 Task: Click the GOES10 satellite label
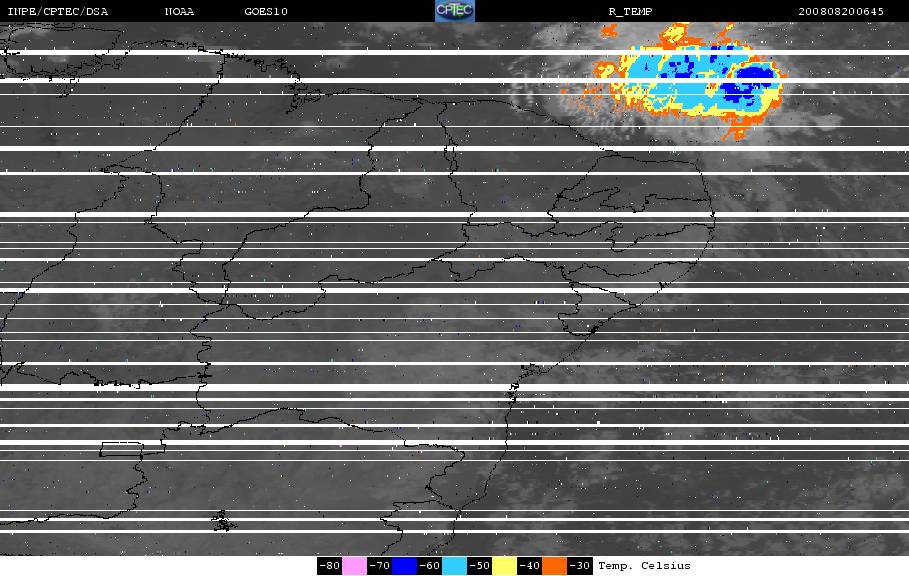pyautogui.click(x=266, y=12)
